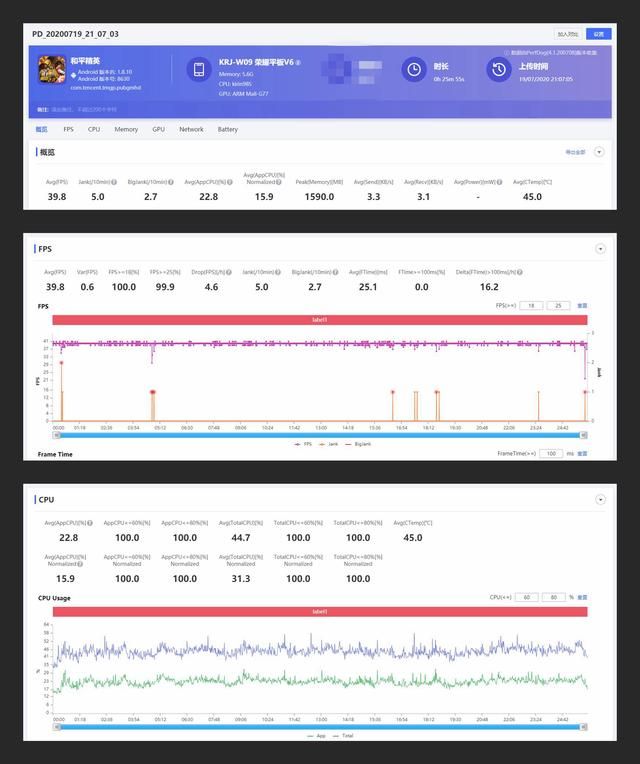Toggle App series in CPU chart legend
640x764 pixels.
pyautogui.click(x=317, y=736)
